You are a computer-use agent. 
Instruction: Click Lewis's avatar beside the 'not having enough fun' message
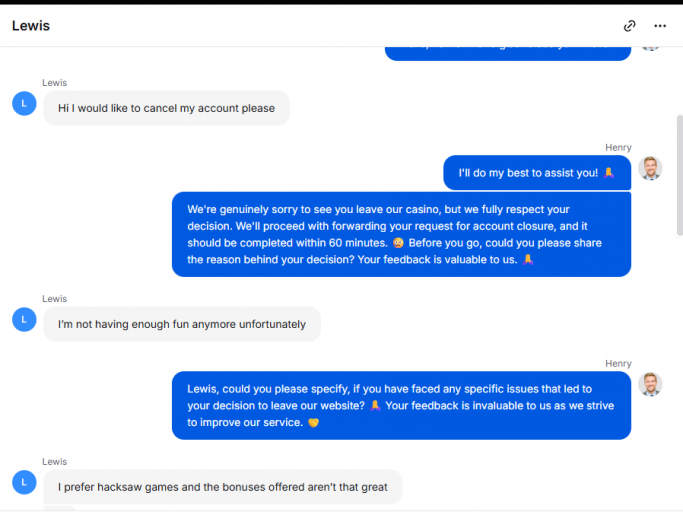[x=24, y=319]
